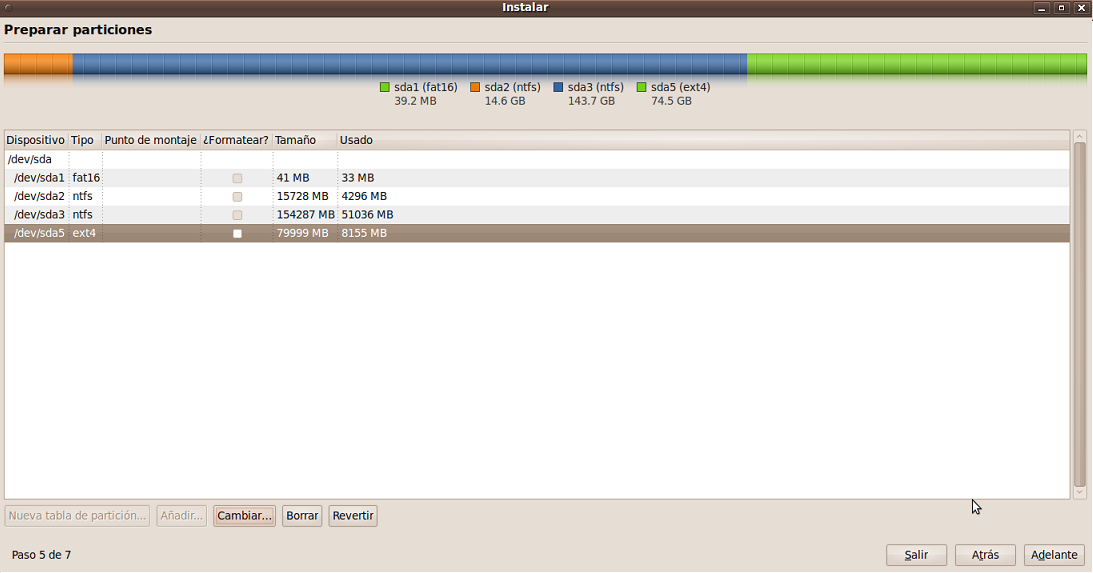The height and width of the screenshot is (573, 1093).
Task: Click the 74.5 GB legend size
Action: tap(671, 101)
